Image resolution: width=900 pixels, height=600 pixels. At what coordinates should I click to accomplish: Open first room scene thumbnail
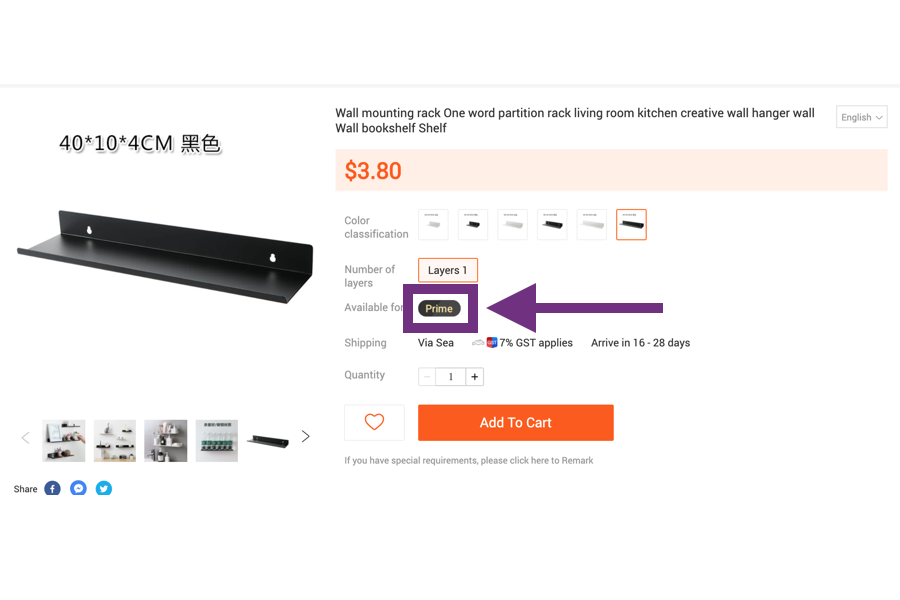tap(64, 440)
